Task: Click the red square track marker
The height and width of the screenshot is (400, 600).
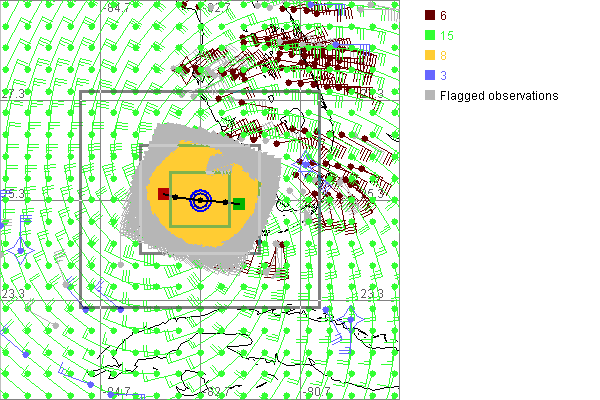Action: (164, 194)
